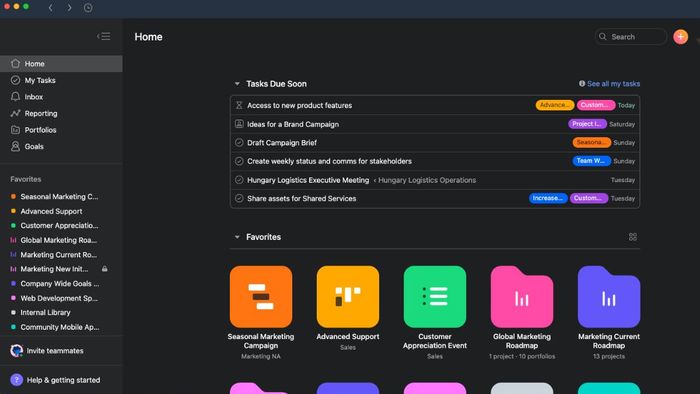Click the info icon beside See all my tasks

pos(582,83)
